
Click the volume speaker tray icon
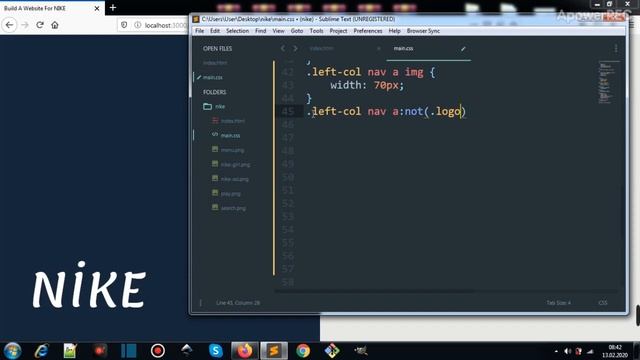pyautogui.click(x=567, y=351)
